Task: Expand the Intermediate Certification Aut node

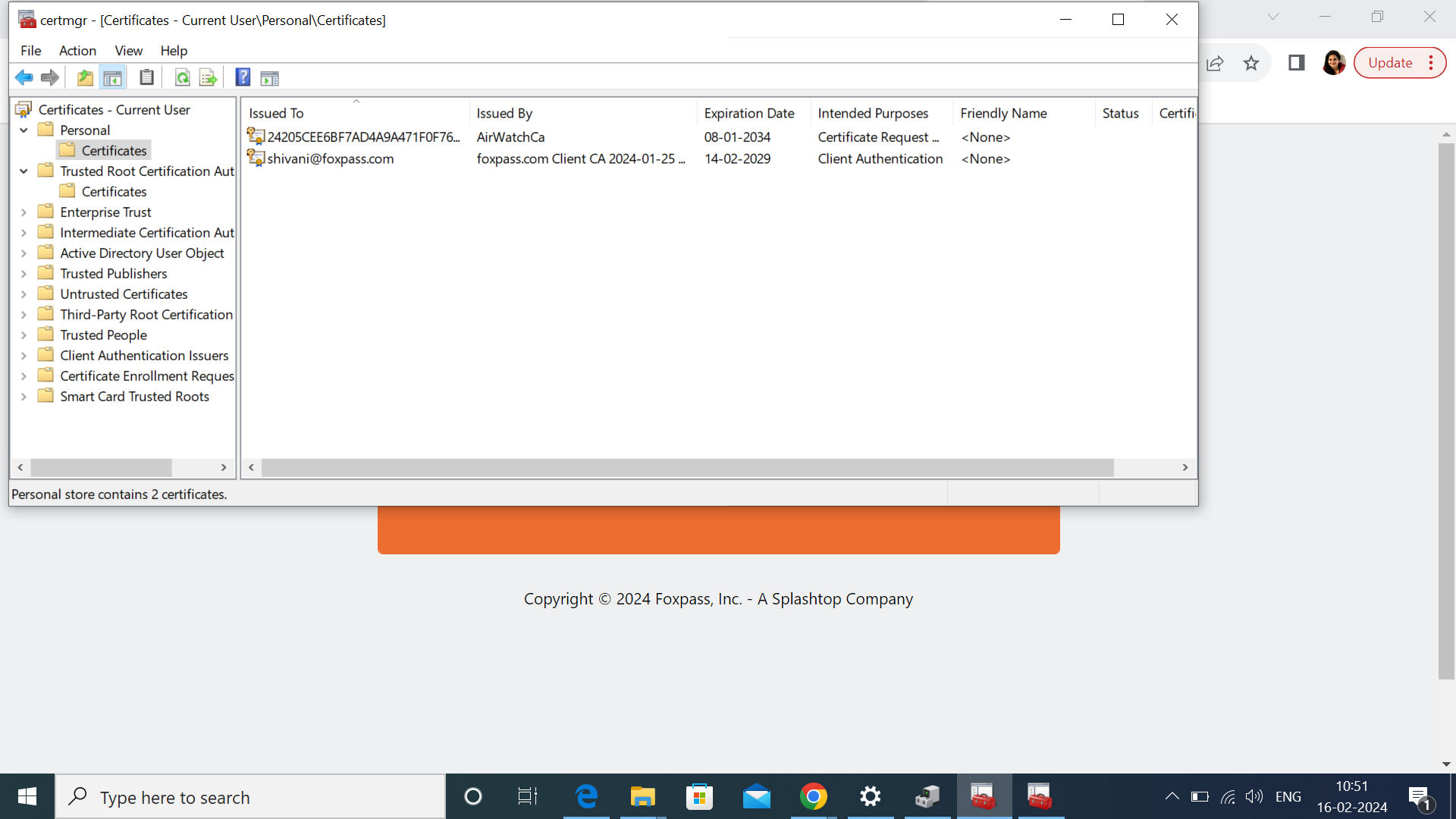Action: point(22,232)
